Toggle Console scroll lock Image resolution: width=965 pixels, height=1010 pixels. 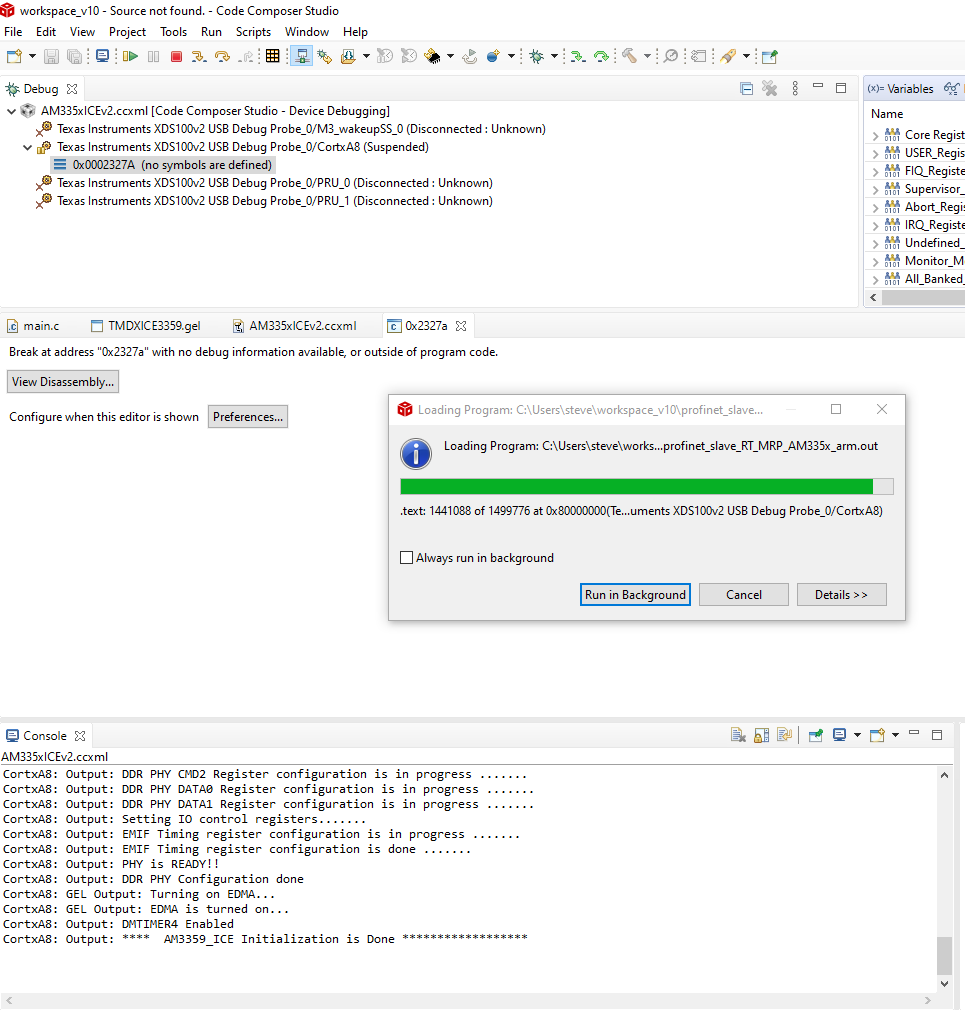762,734
